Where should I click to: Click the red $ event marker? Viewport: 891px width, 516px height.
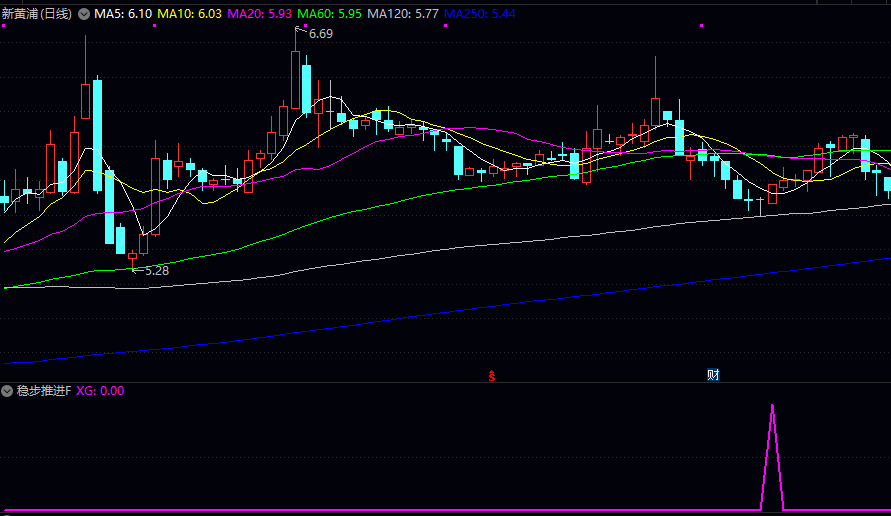click(x=492, y=376)
